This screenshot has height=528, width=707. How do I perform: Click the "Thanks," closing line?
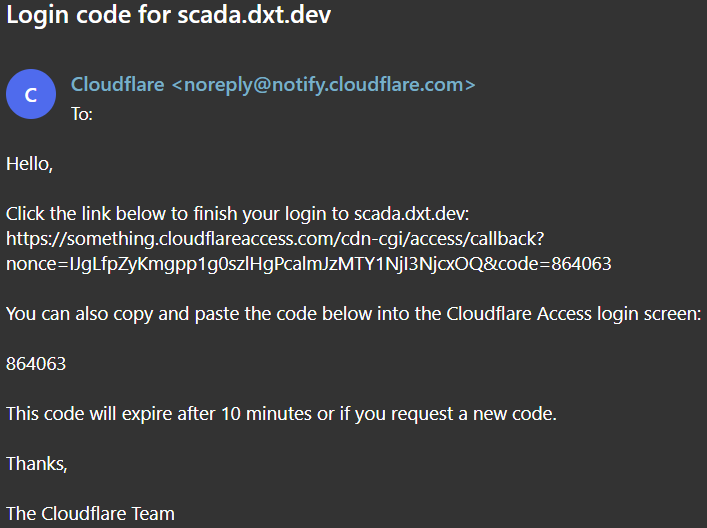tap(37, 463)
